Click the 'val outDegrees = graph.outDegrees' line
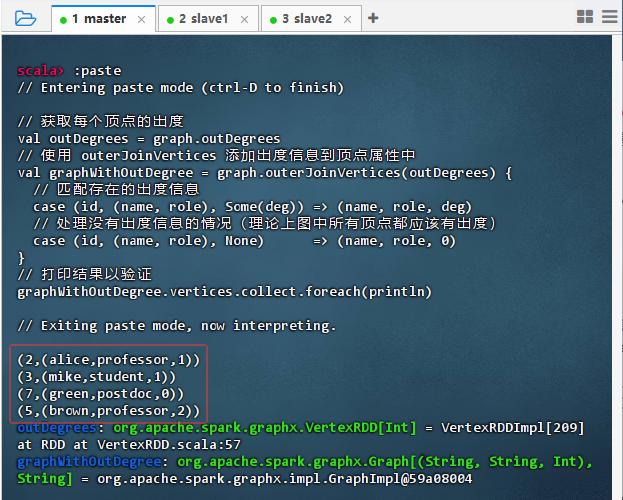This screenshot has width=623, height=500. click(149, 139)
